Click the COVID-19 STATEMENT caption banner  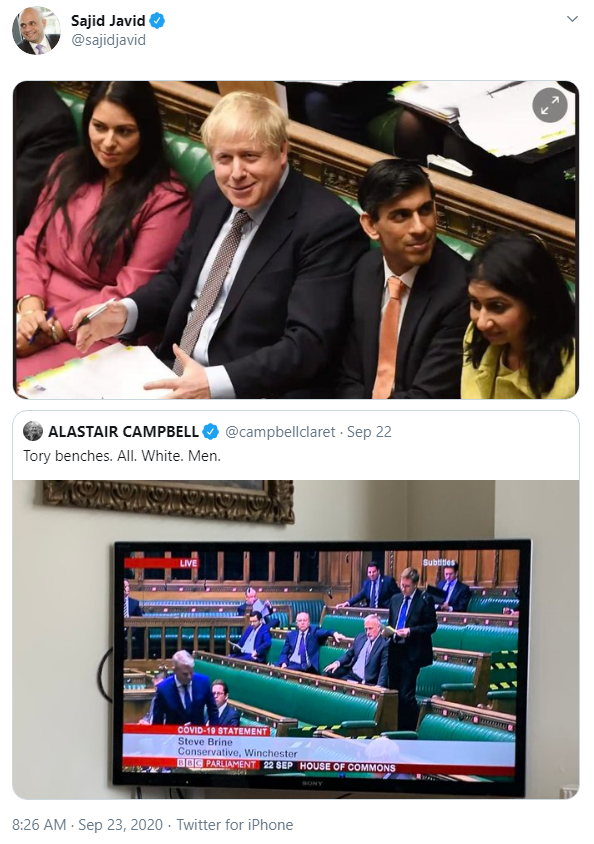(223, 731)
